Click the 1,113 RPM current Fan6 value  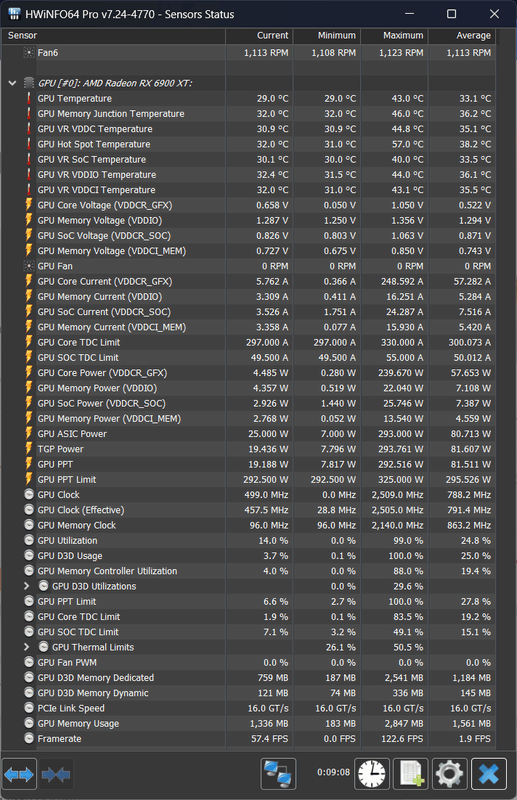(x=266, y=53)
